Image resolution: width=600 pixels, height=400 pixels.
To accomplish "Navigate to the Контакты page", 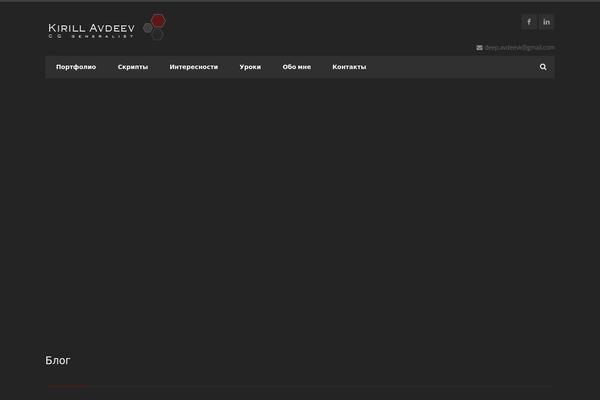I will (349, 67).
